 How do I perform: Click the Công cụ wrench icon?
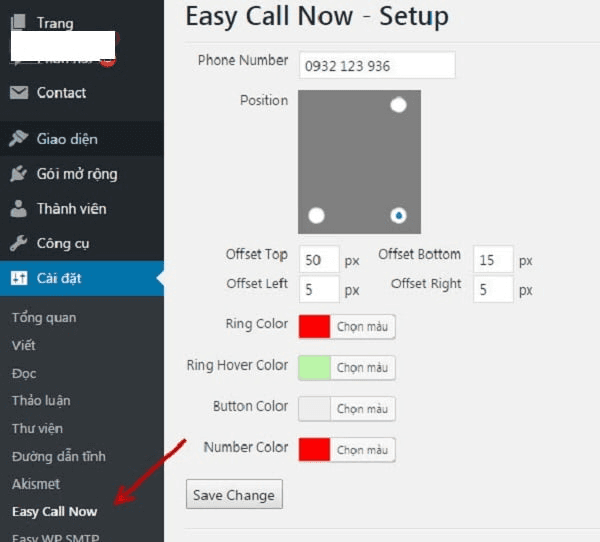click(x=18, y=243)
